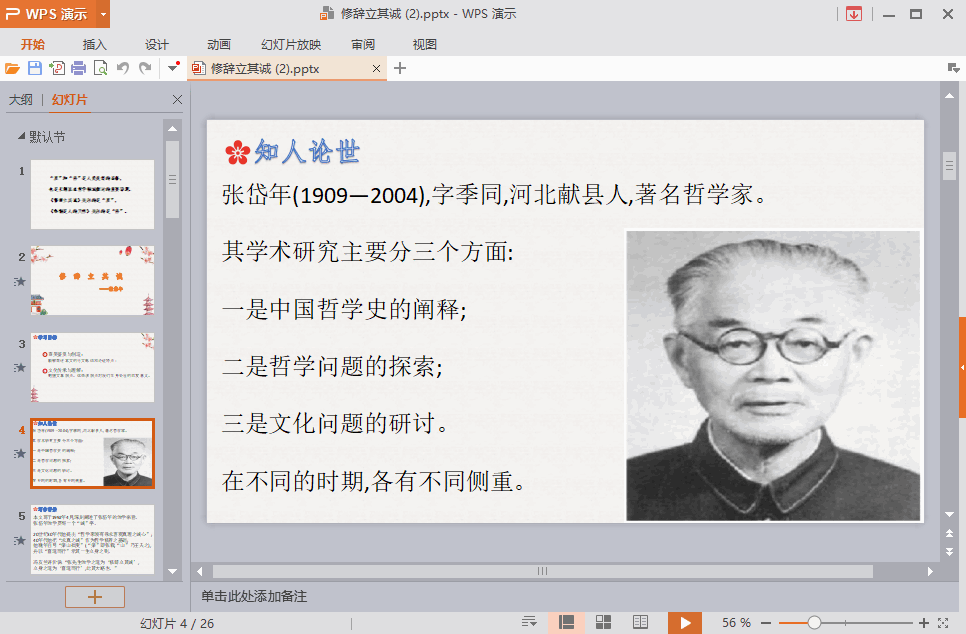The width and height of the screenshot is (966, 634).
Task: Start slideshow with the orange play button
Action: [684, 622]
